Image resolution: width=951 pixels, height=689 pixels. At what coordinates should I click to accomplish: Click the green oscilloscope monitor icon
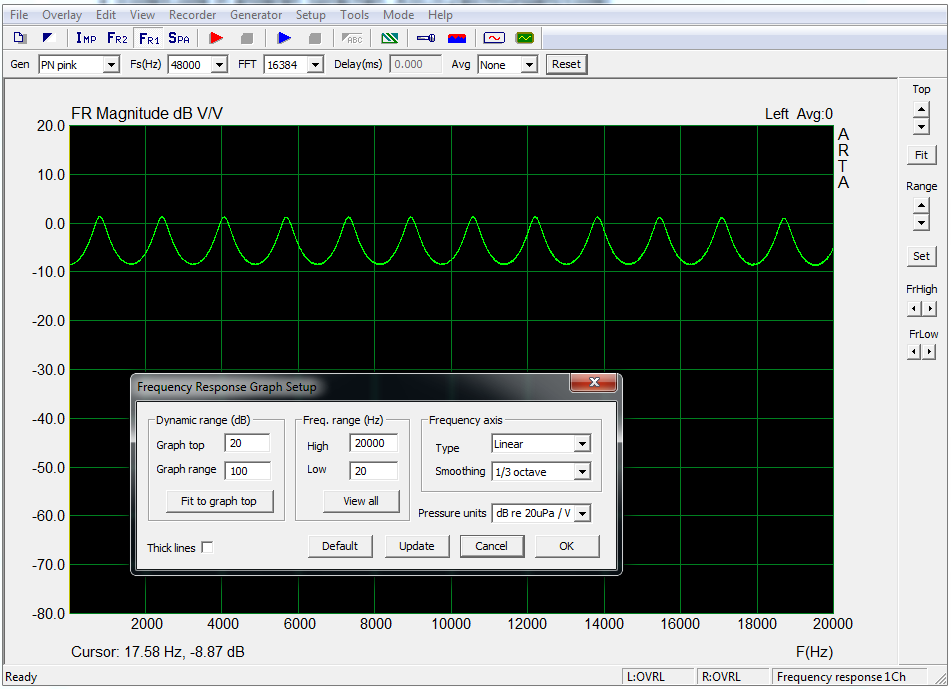pos(525,38)
